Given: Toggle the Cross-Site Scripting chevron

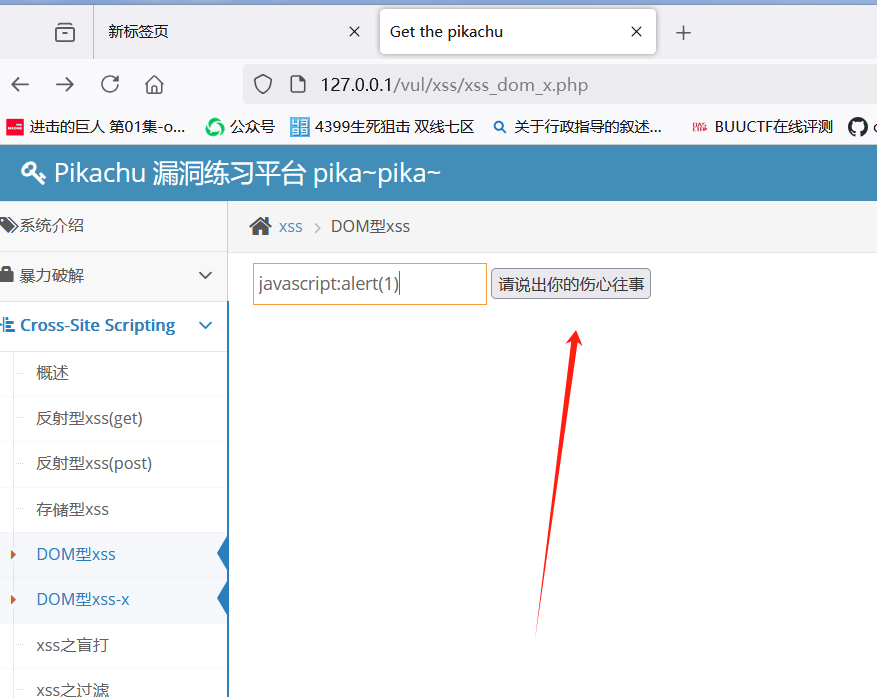Looking at the screenshot, I should click(205, 326).
